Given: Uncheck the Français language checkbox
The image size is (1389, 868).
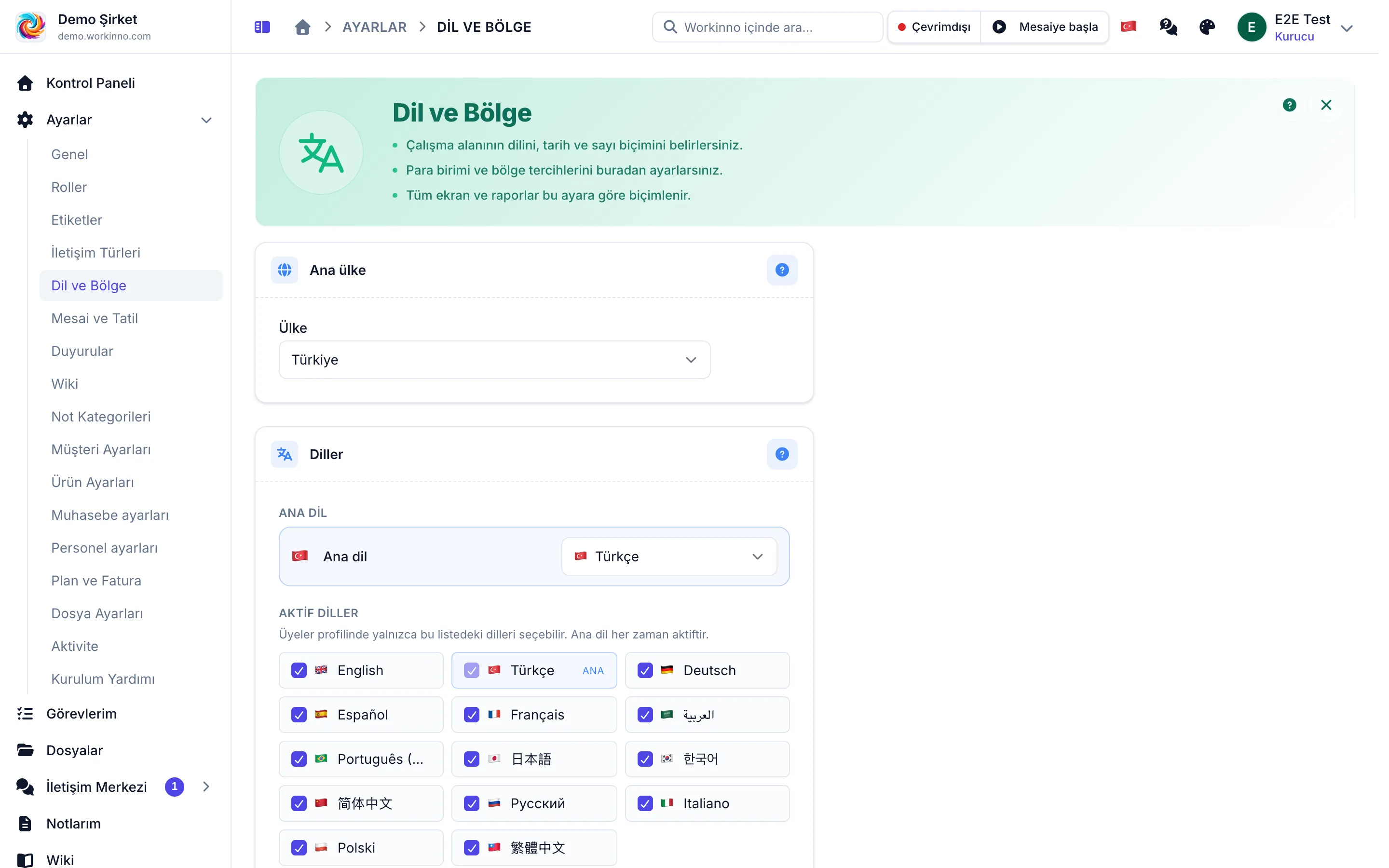Looking at the screenshot, I should pos(472,715).
